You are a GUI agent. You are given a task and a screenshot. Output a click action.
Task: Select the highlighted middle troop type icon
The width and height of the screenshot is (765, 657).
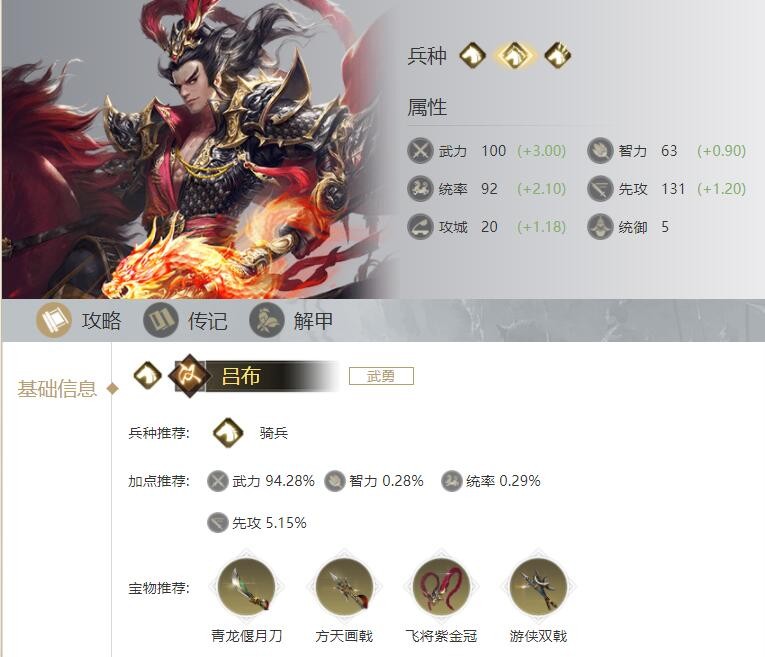[515, 55]
